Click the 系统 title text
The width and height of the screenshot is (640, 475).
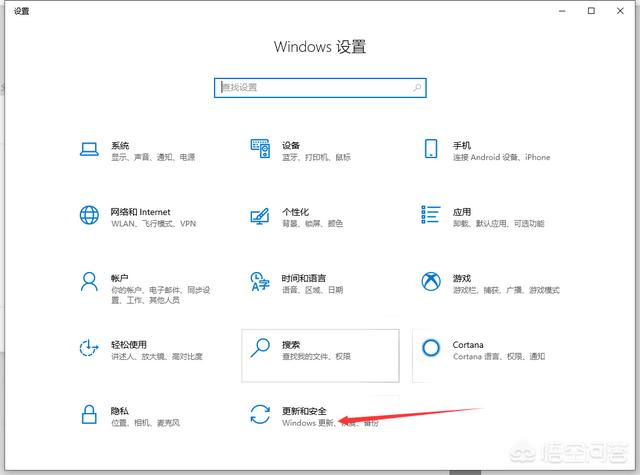120,145
